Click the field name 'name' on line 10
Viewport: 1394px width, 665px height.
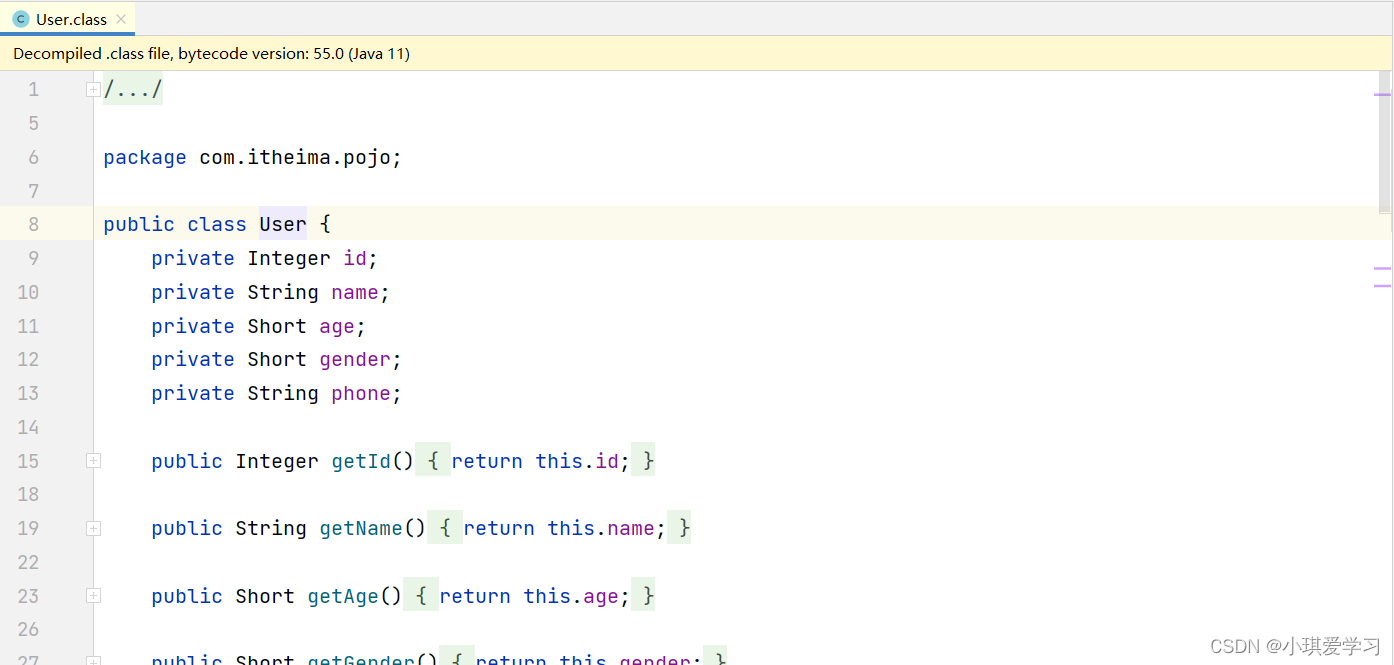pyautogui.click(x=355, y=292)
